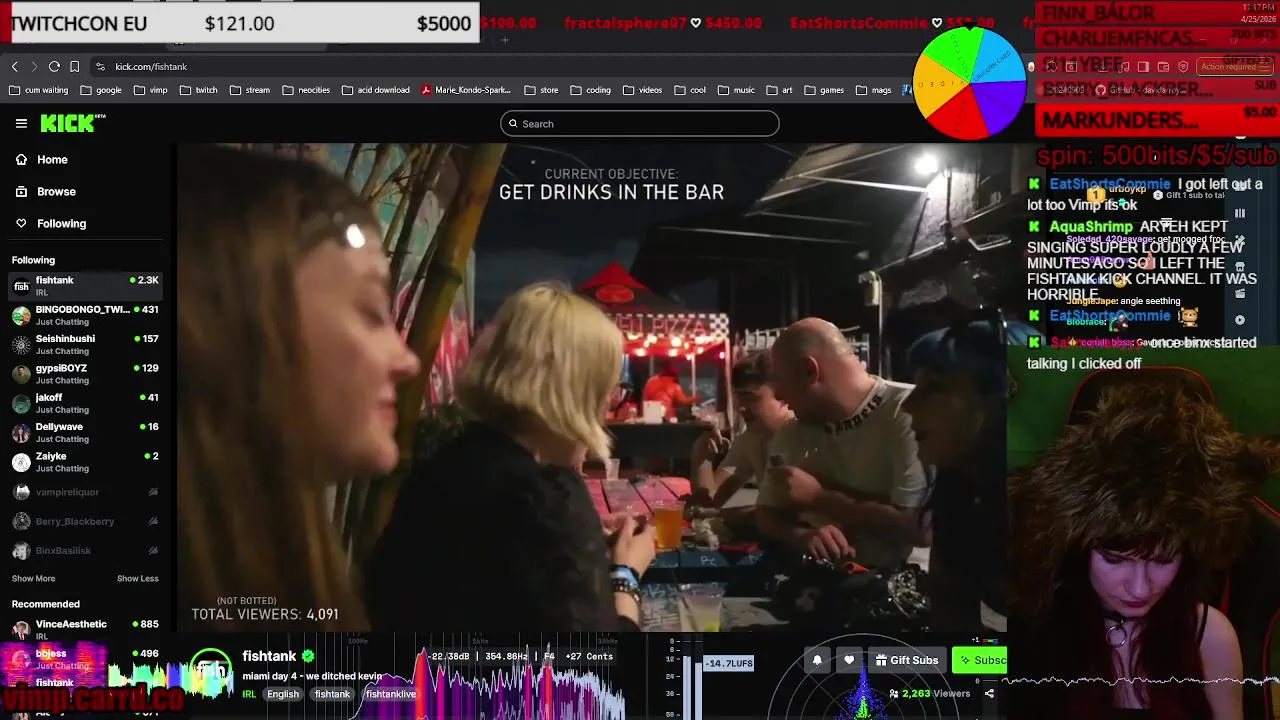Screen dimensions: 1280x720
Task: Click the 'fishtanklive' stream tag
Action: pyautogui.click(x=391, y=694)
